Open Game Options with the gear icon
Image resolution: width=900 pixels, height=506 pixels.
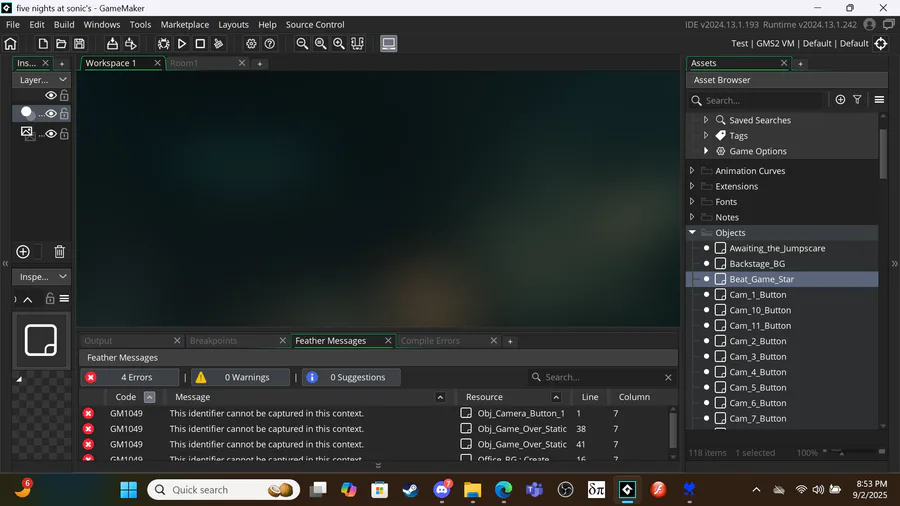coord(251,44)
